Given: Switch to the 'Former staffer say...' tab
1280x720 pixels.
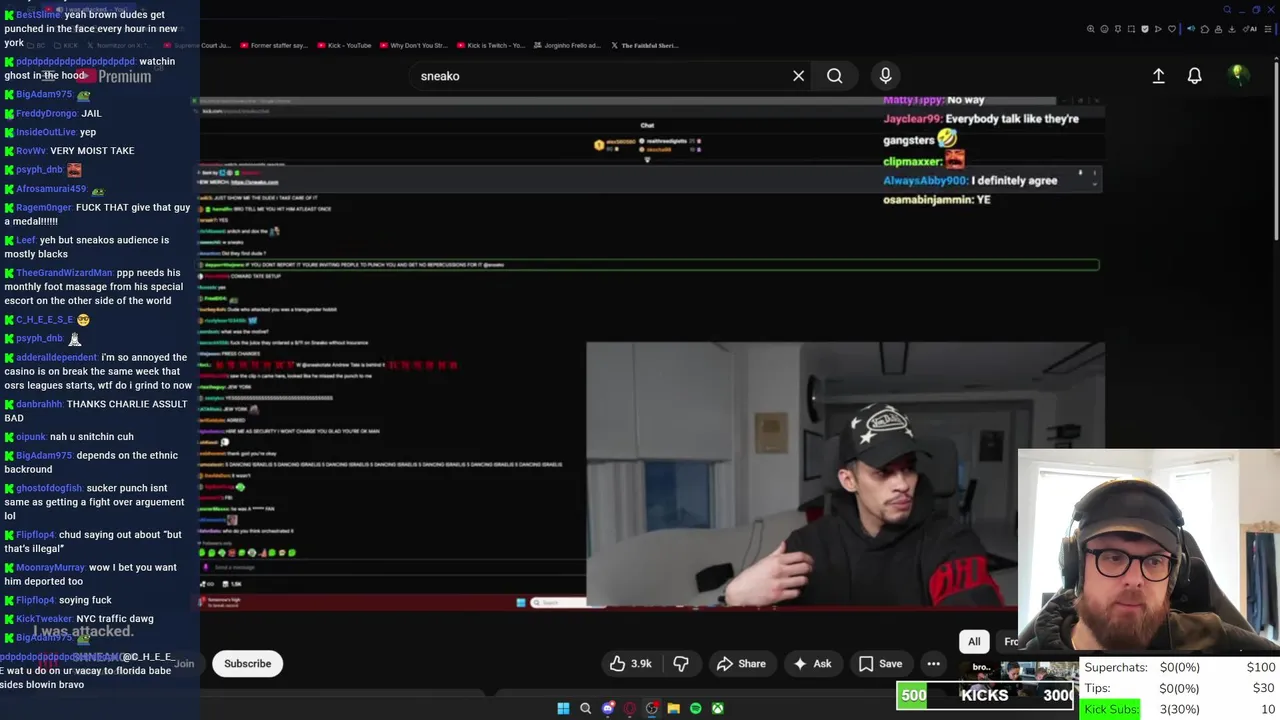Looking at the screenshot, I should pyautogui.click(x=276, y=45).
